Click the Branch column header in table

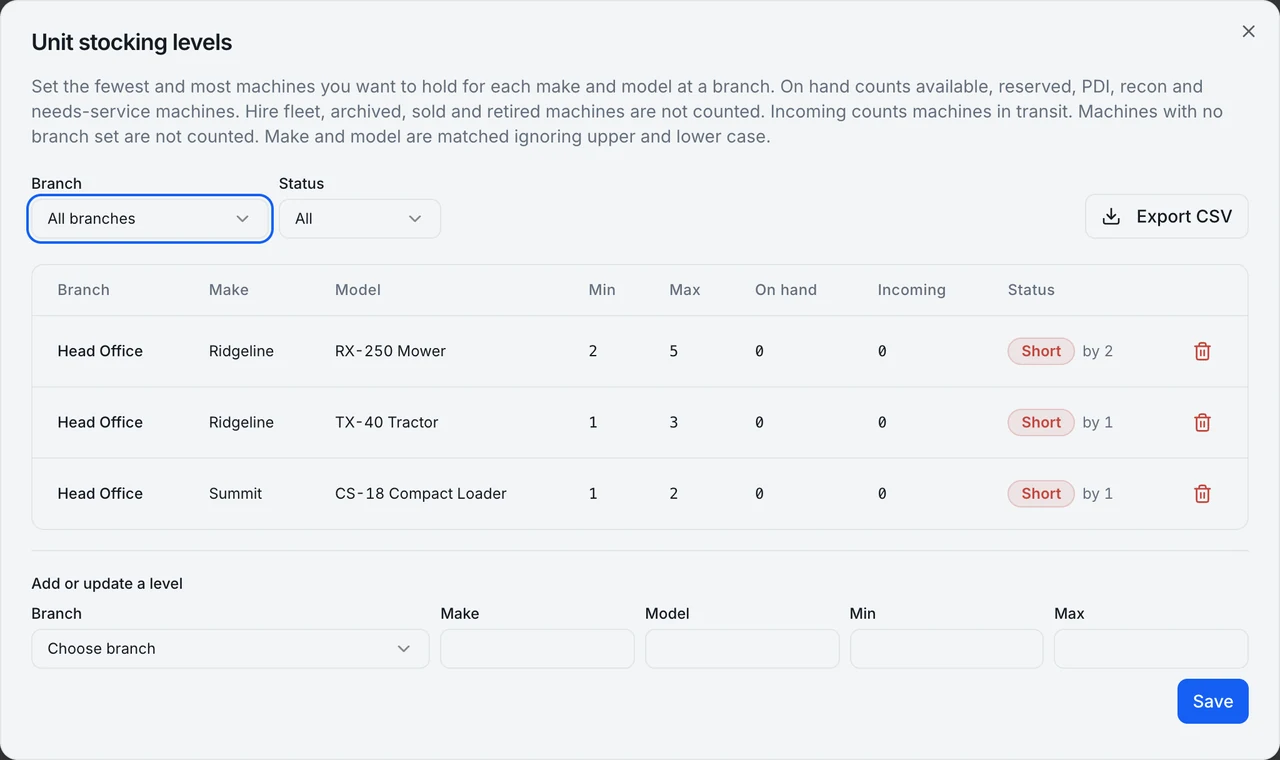tap(83, 290)
